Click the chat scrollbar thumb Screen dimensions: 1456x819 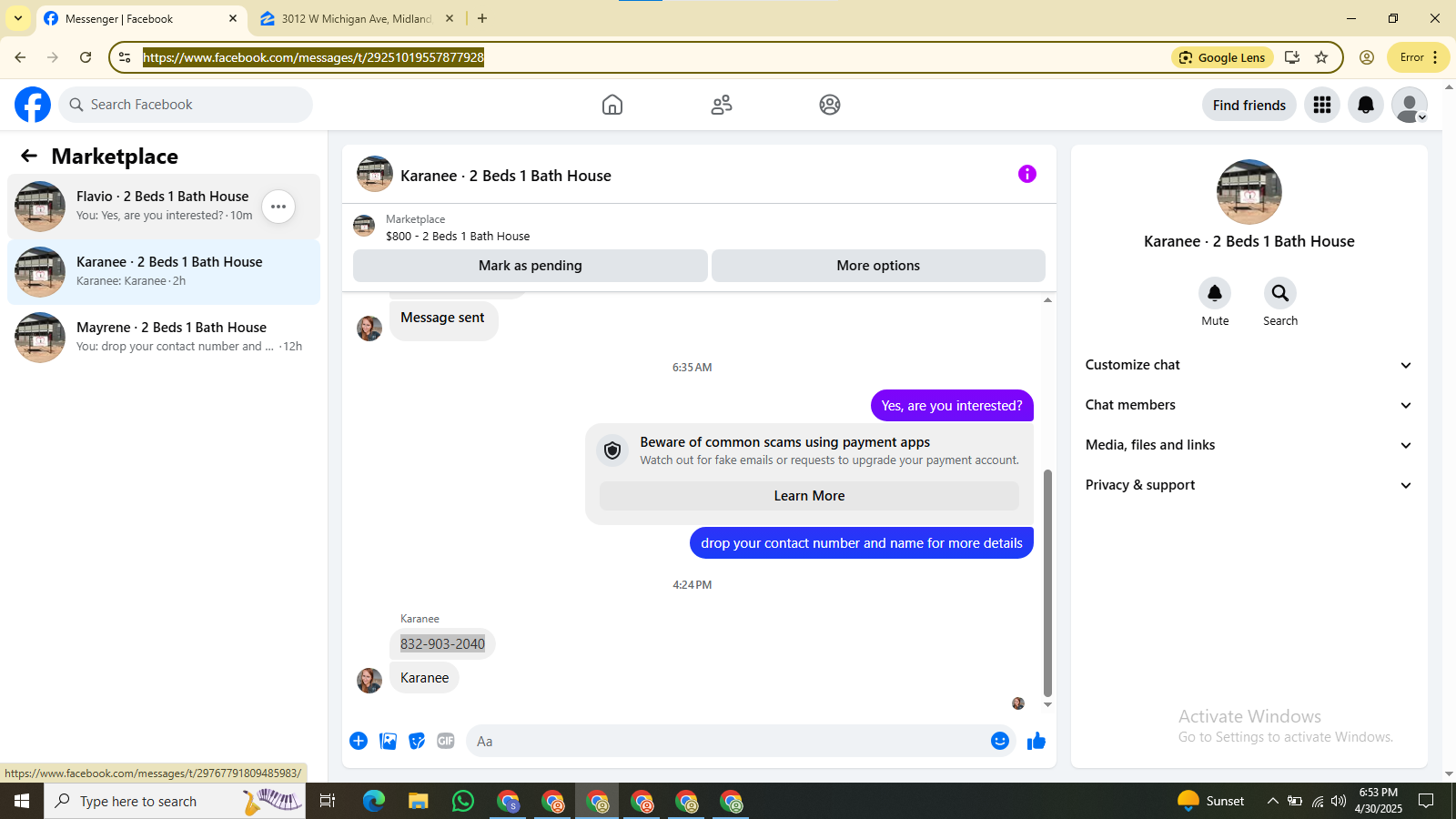pos(1047,582)
